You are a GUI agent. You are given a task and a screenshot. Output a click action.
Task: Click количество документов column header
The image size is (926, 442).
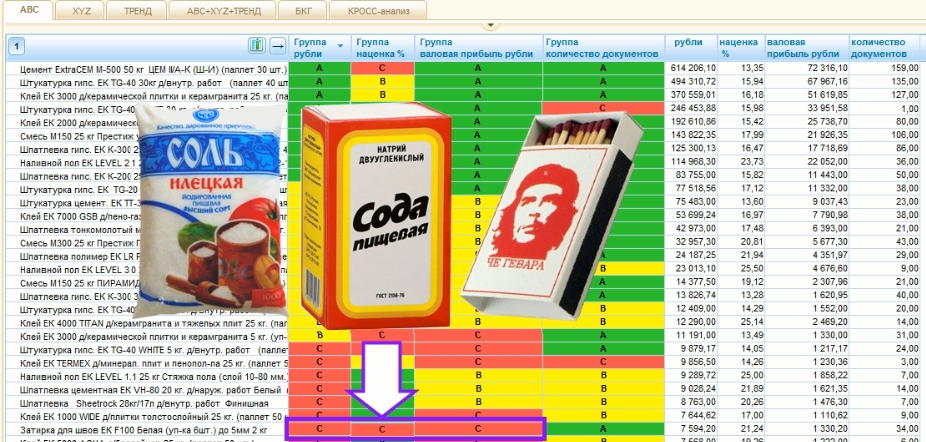coord(884,48)
